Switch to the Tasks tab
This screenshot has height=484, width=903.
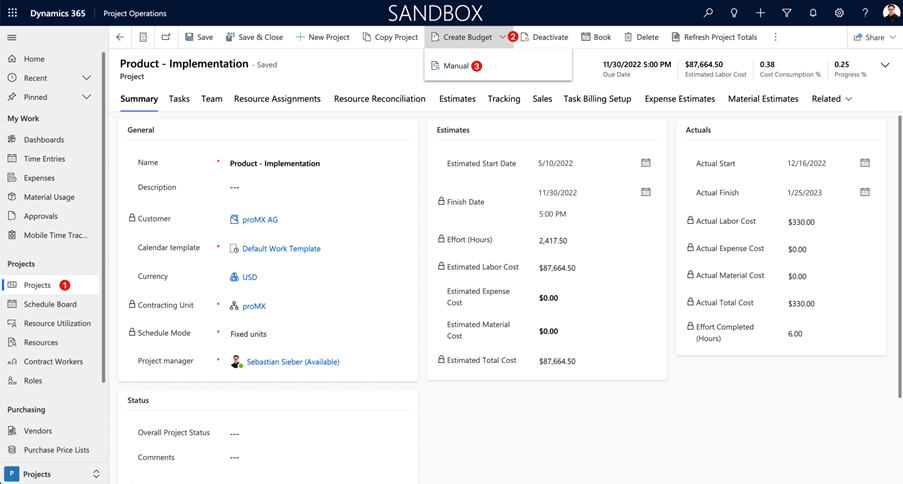point(179,99)
